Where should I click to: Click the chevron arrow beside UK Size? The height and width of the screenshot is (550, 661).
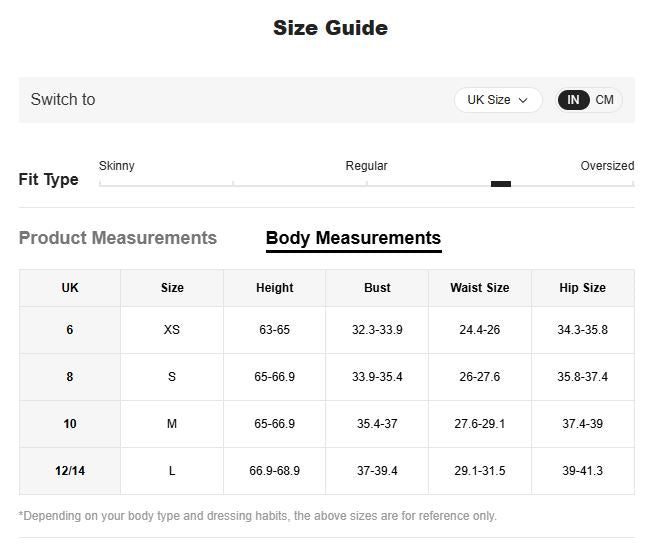[523, 100]
